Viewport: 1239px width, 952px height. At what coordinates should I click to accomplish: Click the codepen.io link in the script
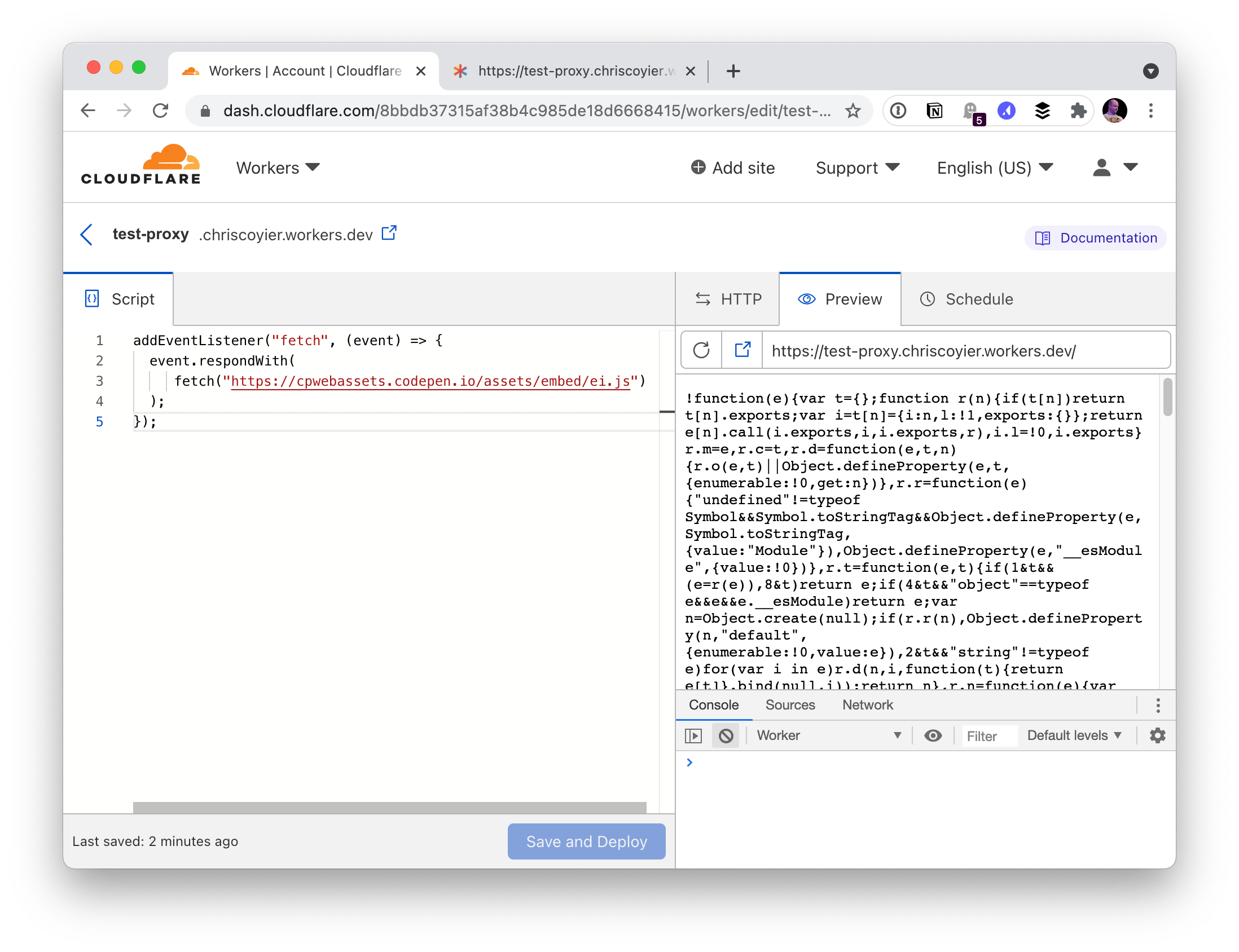(x=430, y=381)
